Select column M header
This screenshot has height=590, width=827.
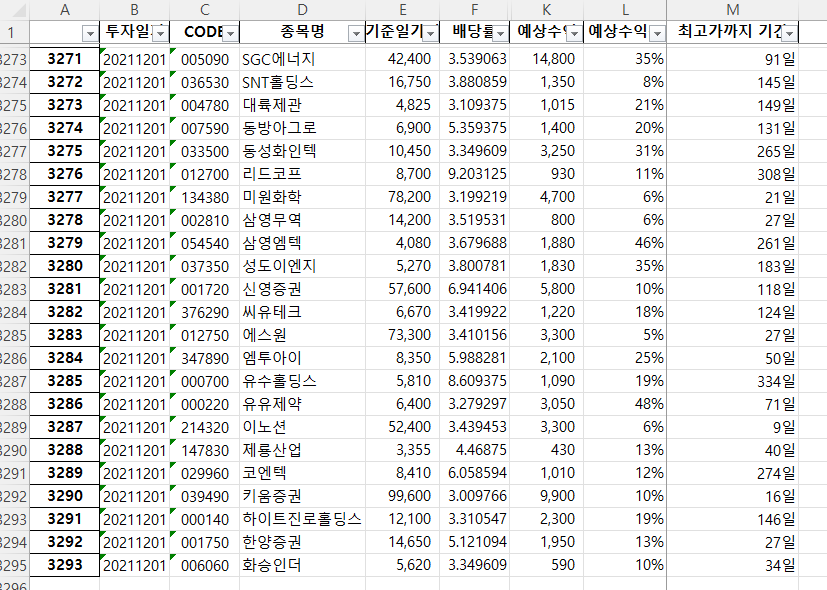click(x=733, y=10)
